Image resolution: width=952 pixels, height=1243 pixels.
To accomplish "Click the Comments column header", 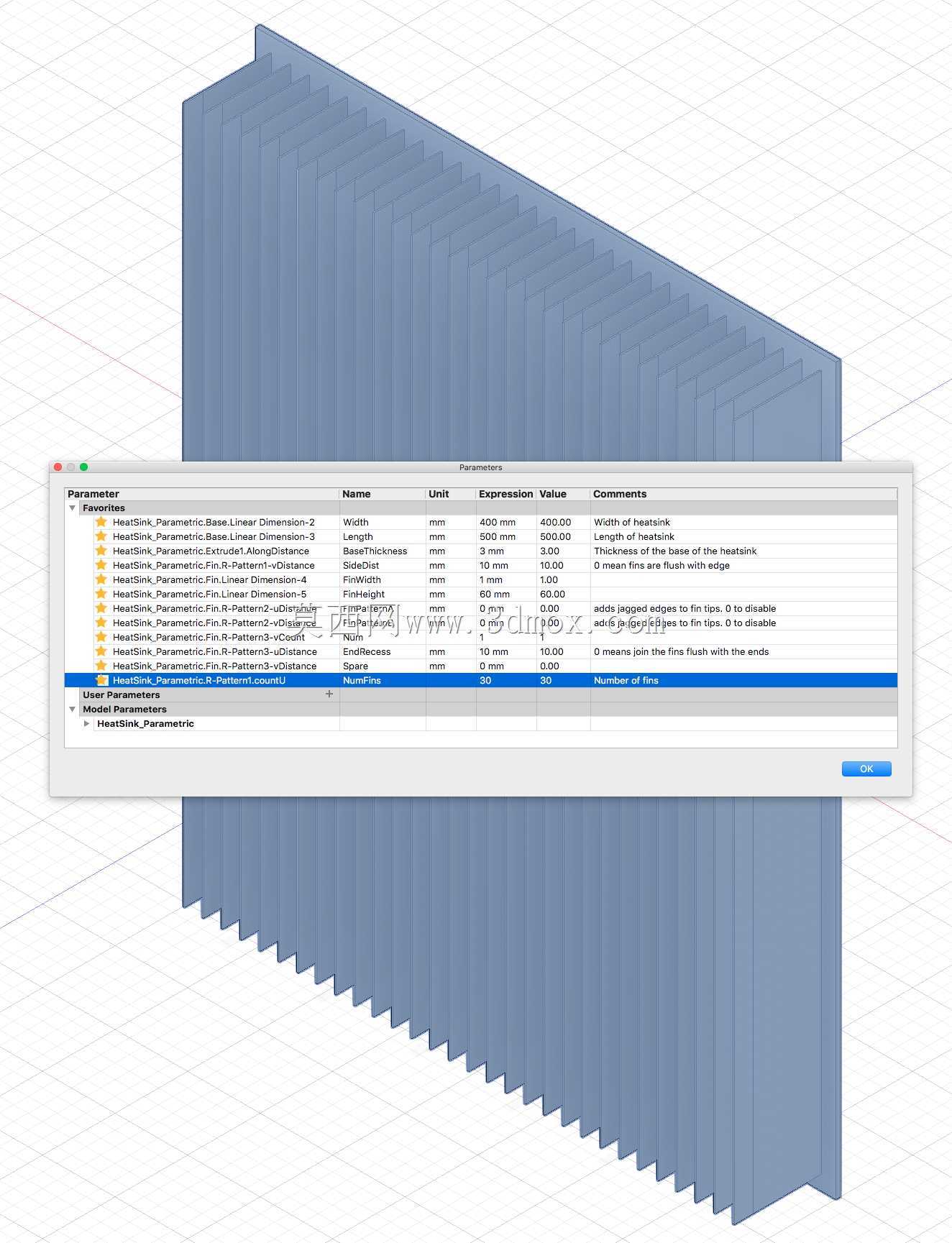I will click(x=743, y=494).
